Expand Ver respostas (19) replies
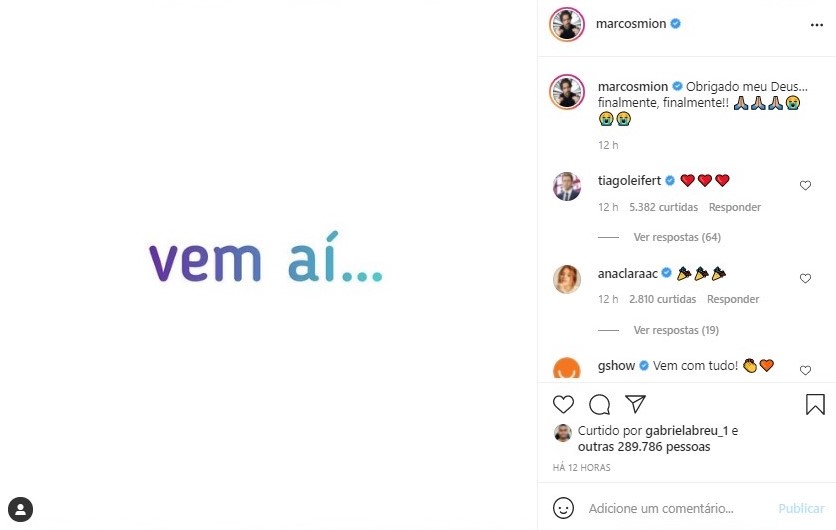 pos(676,330)
